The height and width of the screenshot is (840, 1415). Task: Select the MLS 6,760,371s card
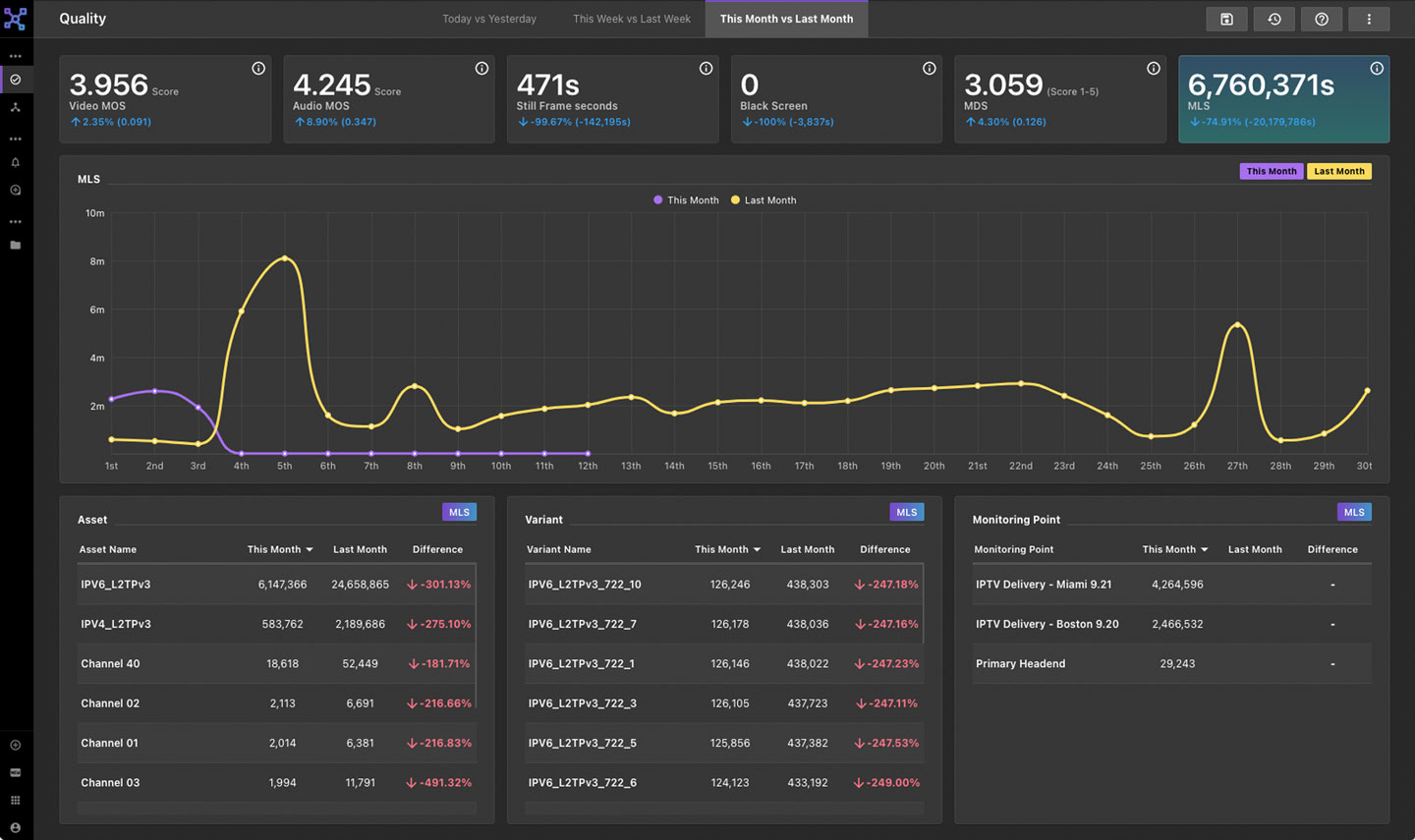tap(1283, 99)
